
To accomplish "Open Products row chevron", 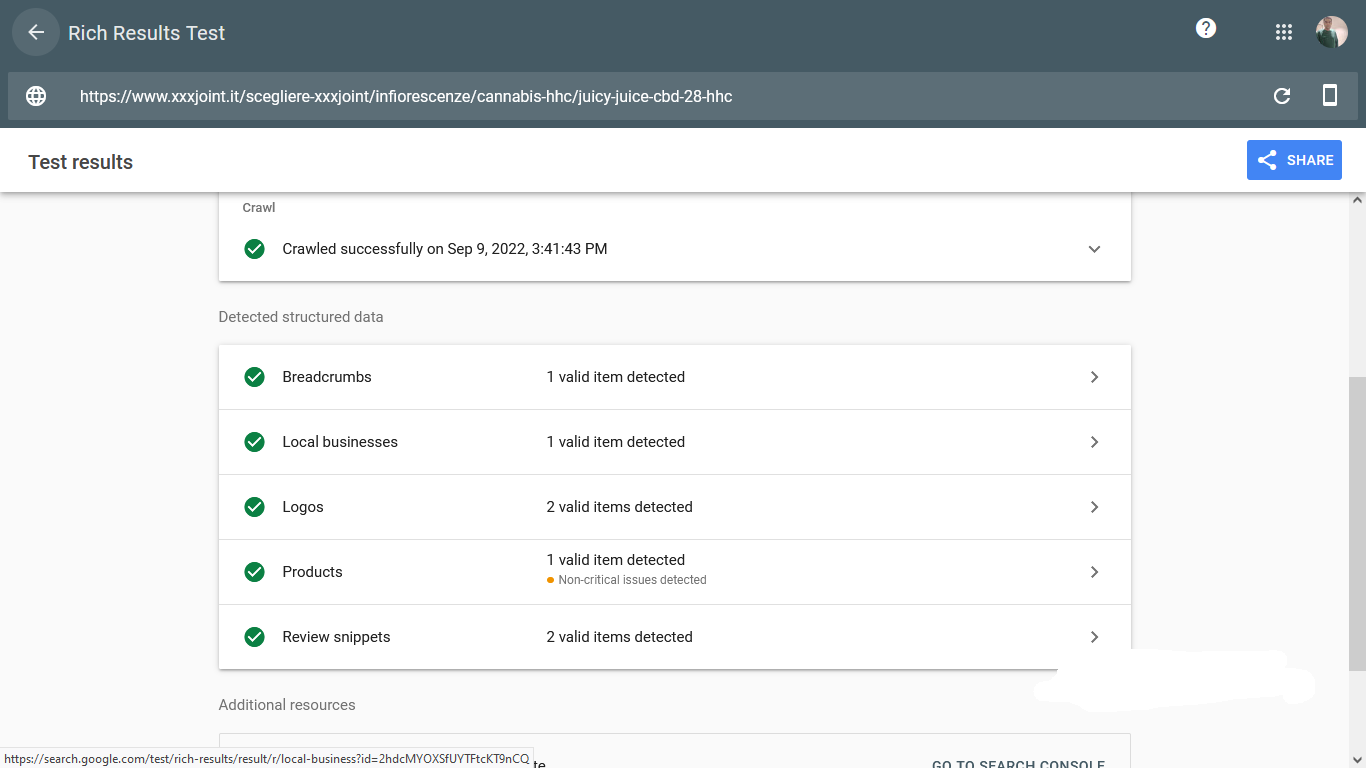I will tap(1094, 572).
